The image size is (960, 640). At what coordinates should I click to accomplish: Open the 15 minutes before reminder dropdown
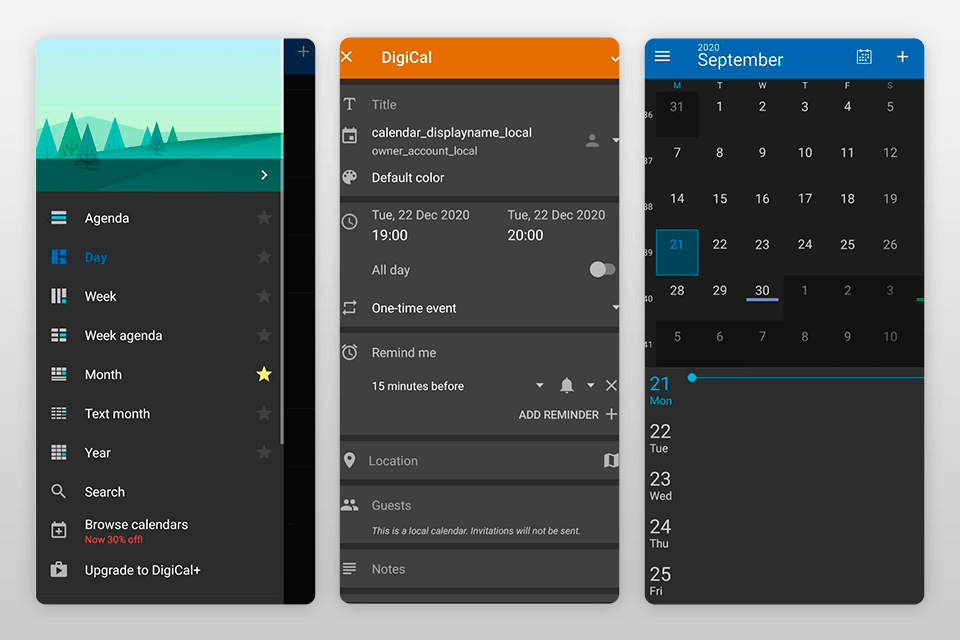coord(539,385)
